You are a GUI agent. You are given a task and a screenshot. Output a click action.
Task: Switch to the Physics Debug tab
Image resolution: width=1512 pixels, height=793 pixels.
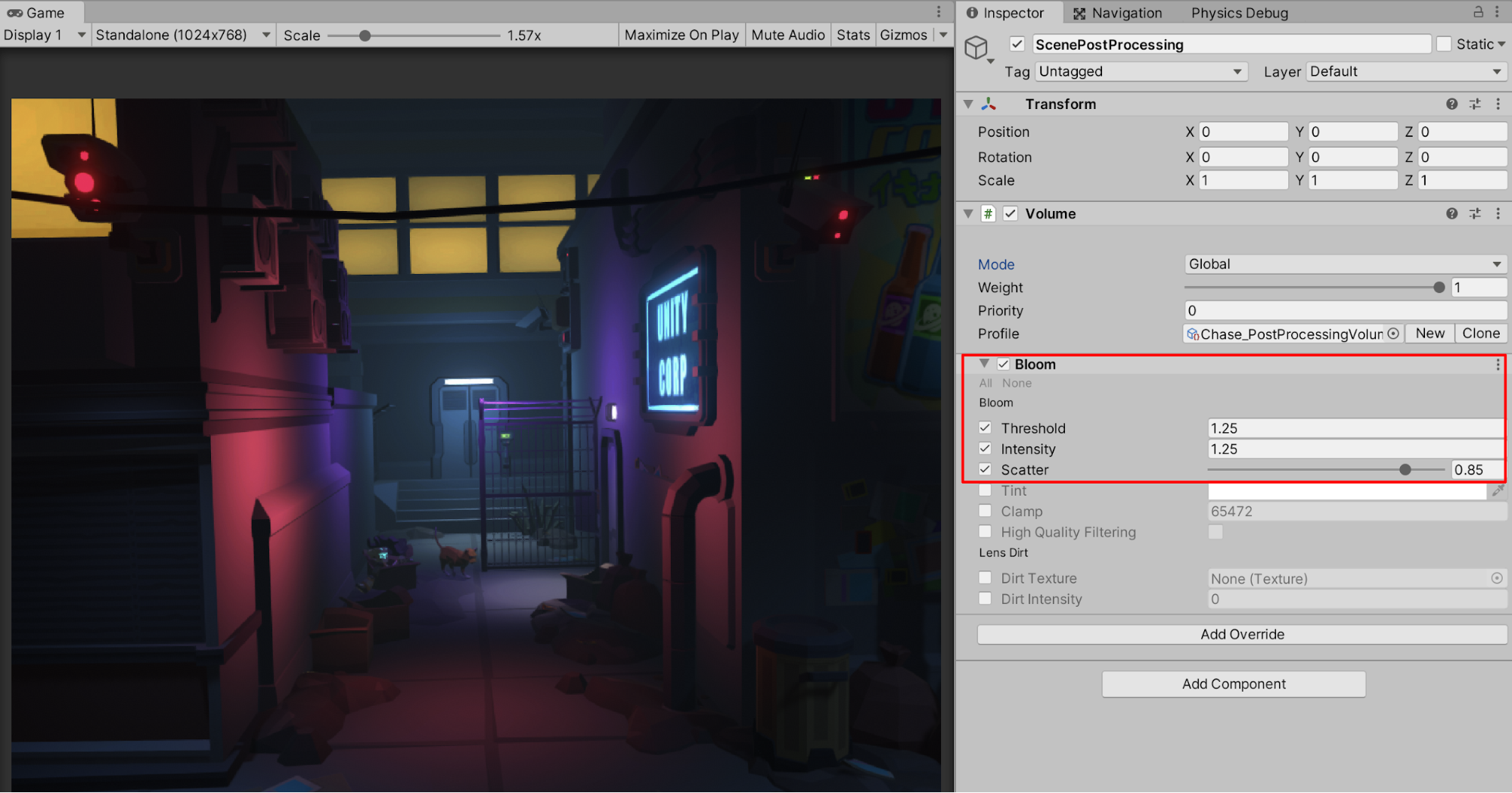[x=1239, y=13]
